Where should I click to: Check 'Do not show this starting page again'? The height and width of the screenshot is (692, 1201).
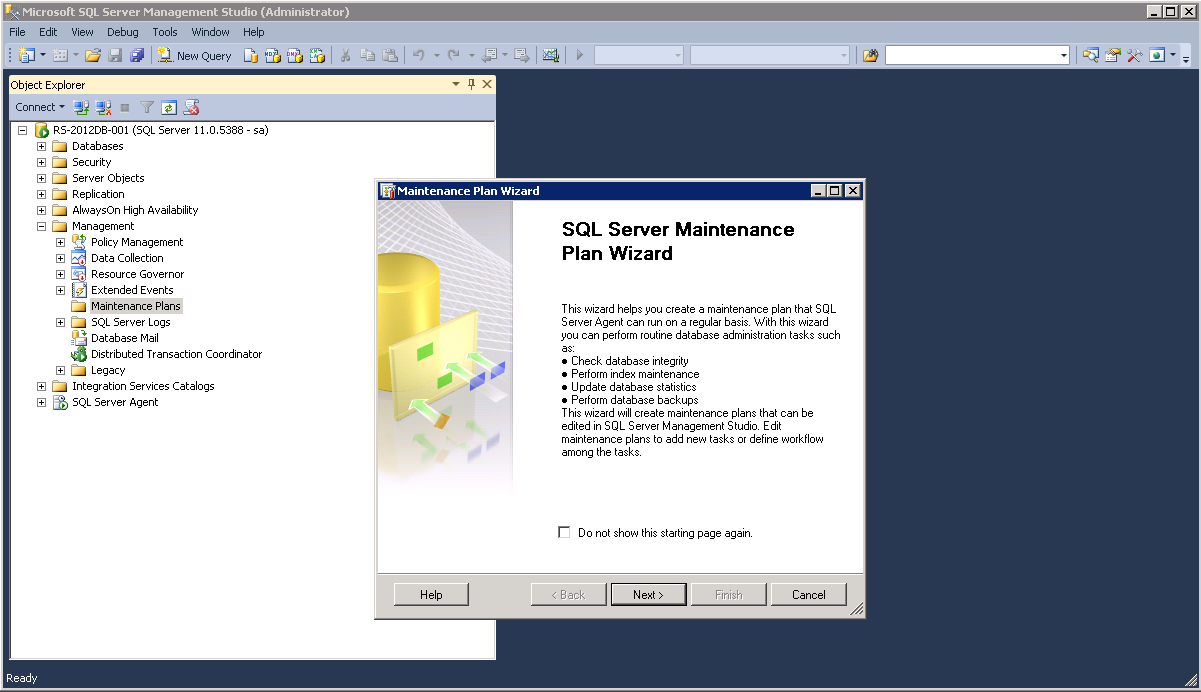(564, 533)
